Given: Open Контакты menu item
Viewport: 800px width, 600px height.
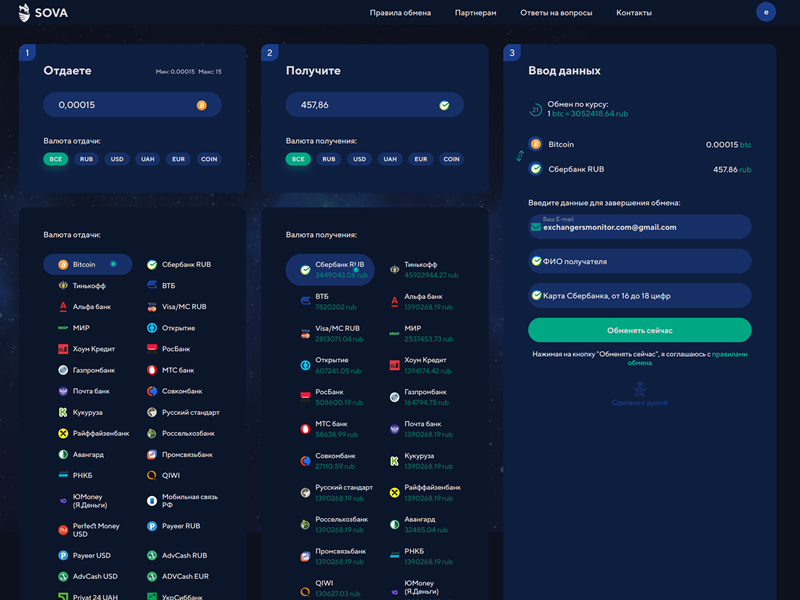Looking at the screenshot, I should click(x=634, y=13).
